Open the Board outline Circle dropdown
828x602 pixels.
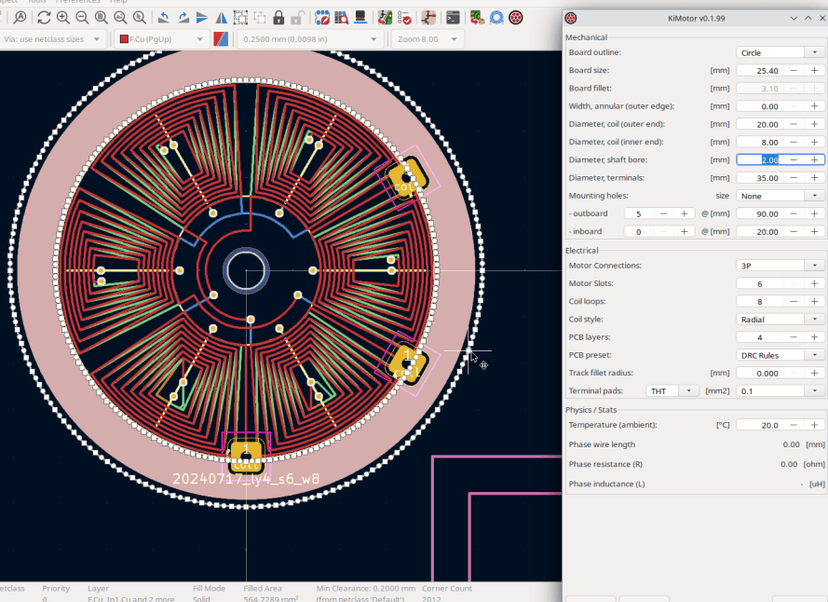click(780, 52)
